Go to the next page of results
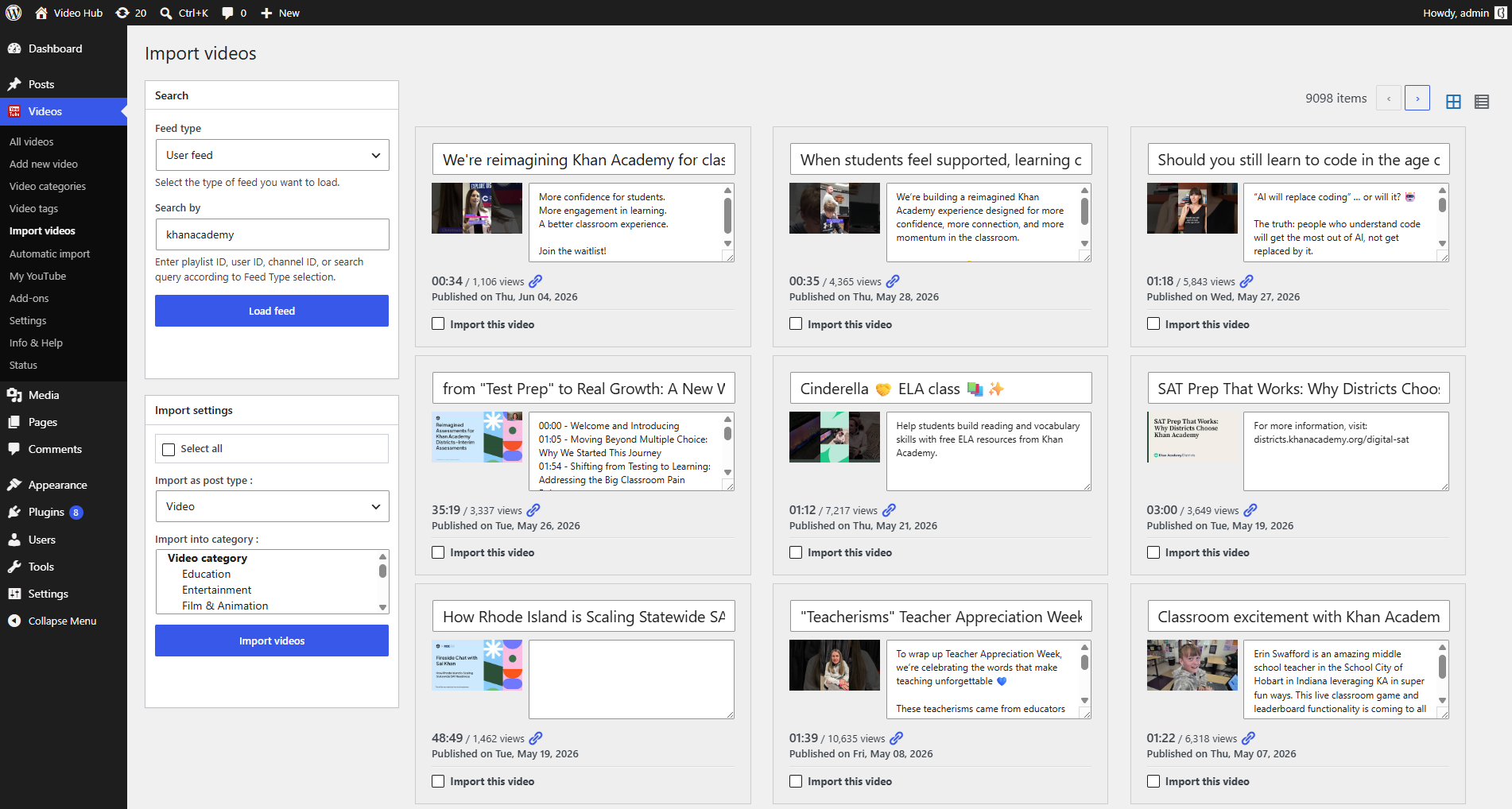This screenshot has width=1512, height=809. (x=1417, y=98)
